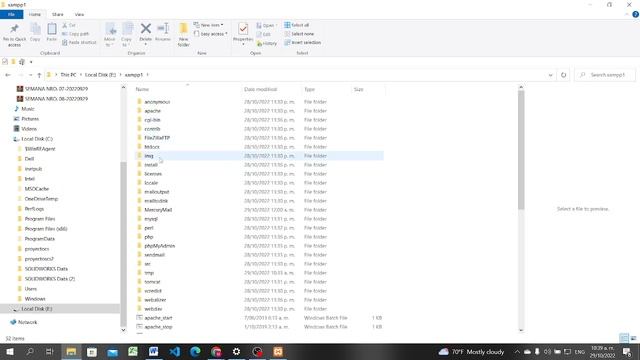Click the Copy to icon

(127, 29)
